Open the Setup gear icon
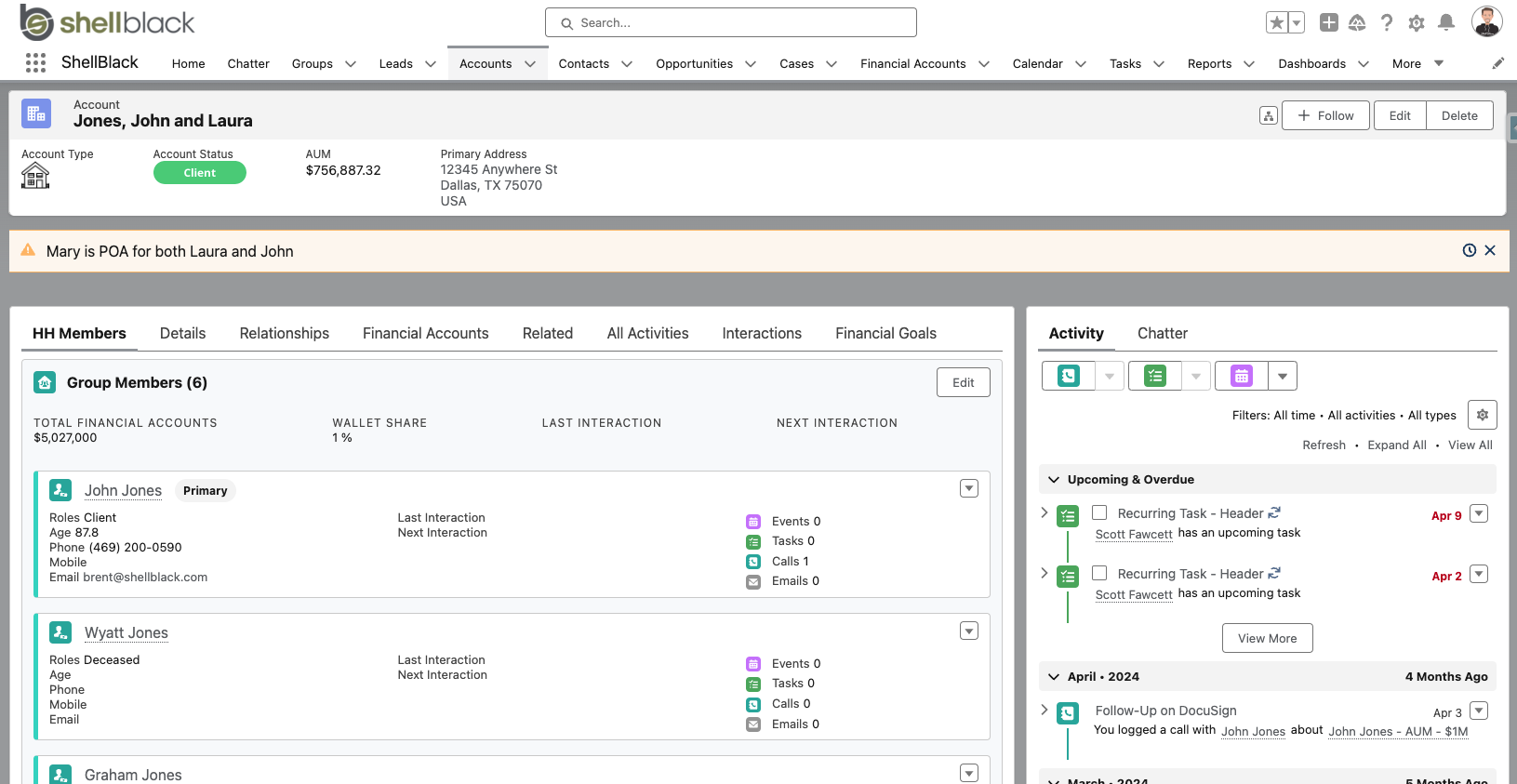 click(1416, 22)
